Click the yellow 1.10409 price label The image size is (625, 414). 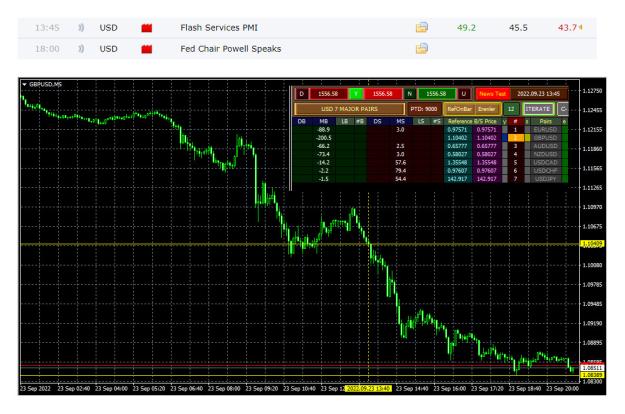click(592, 243)
